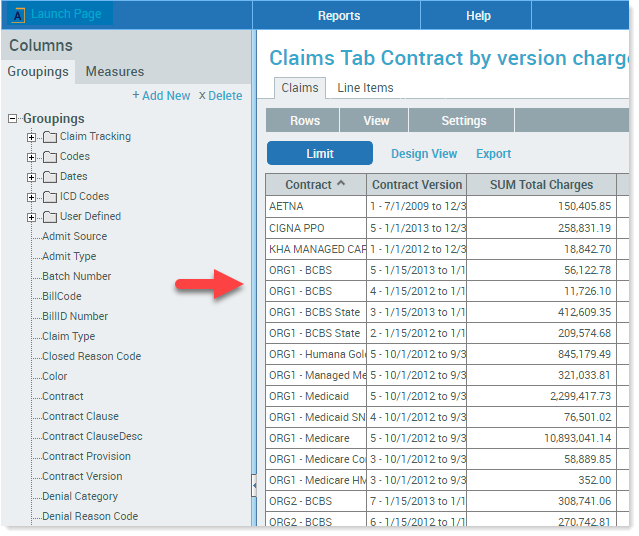Click the Limit button
The width and height of the screenshot is (639, 536).
point(320,154)
